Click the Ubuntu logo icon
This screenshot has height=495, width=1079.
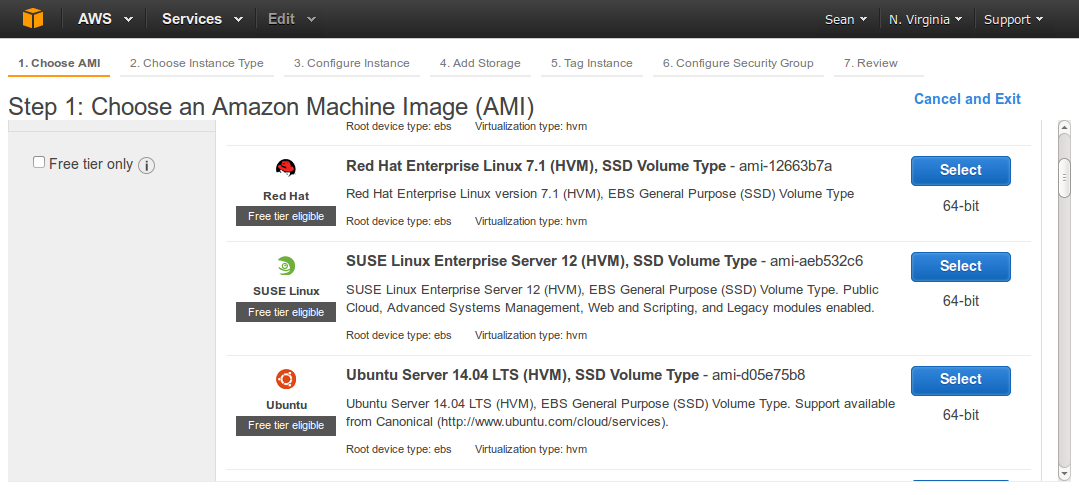point(286,379)
